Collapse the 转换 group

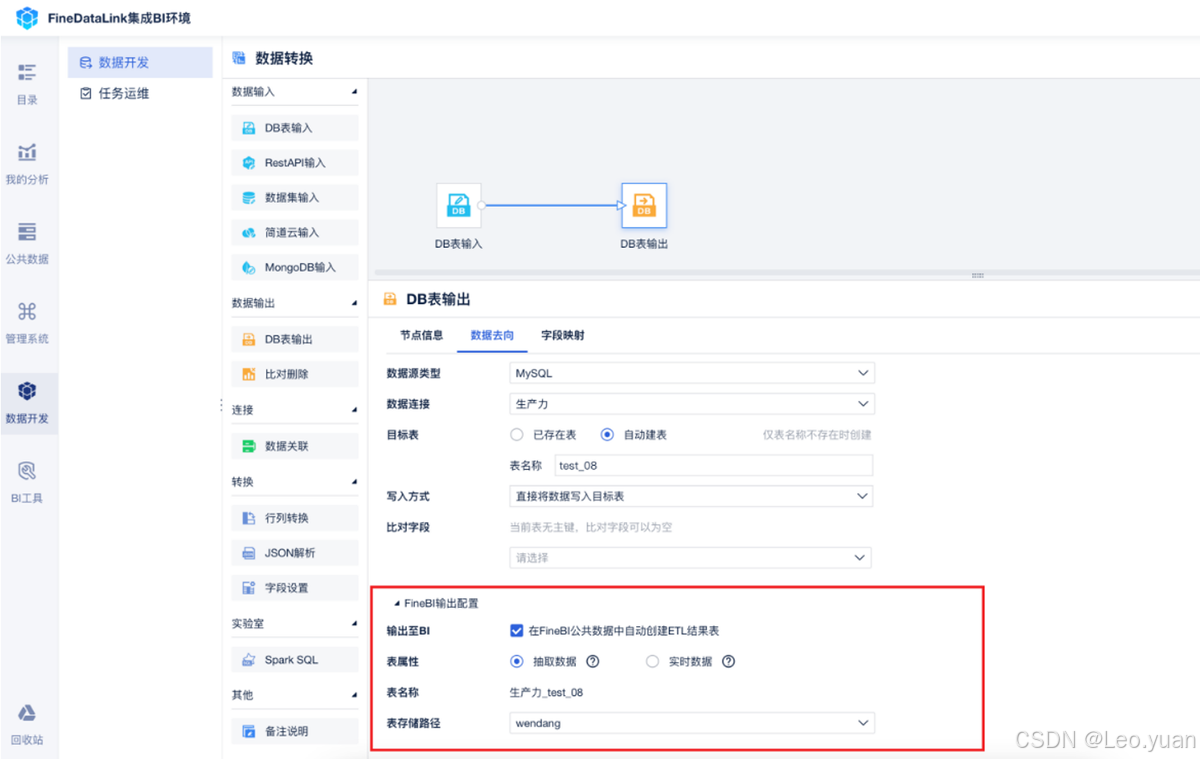[x=354, y=482]
